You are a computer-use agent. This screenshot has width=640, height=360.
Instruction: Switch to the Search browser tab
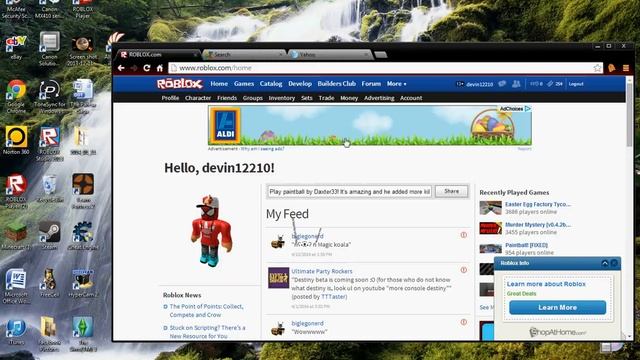pyautogui.click(x=244, y=54)
